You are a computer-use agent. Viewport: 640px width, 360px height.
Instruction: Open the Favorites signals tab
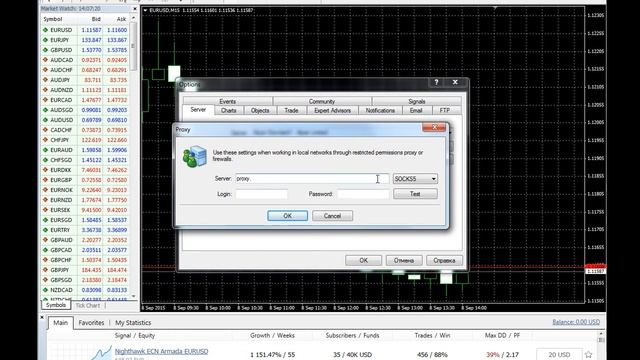[91, 322]
